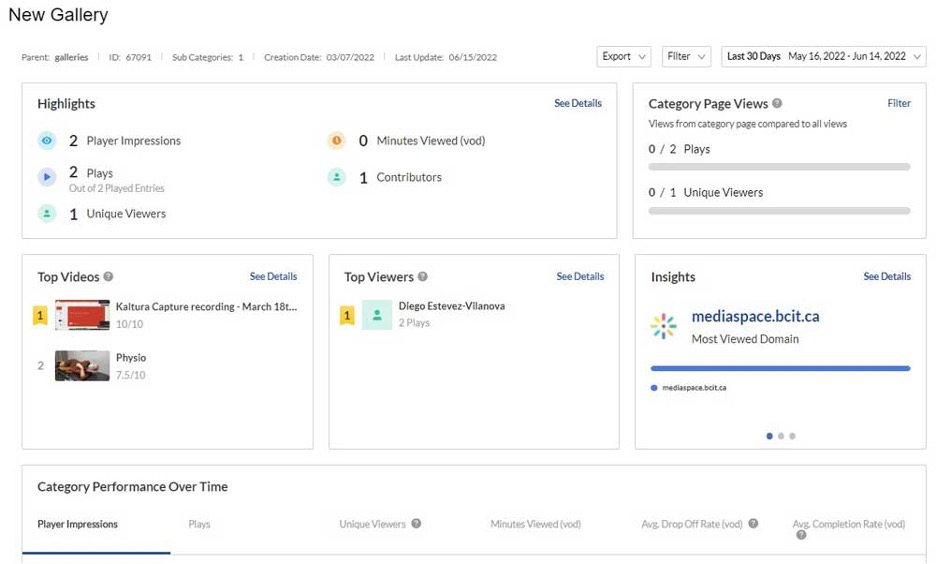Select the Minutes Viewed (vod) tab

pyautogui.click(x=535, y=524)
